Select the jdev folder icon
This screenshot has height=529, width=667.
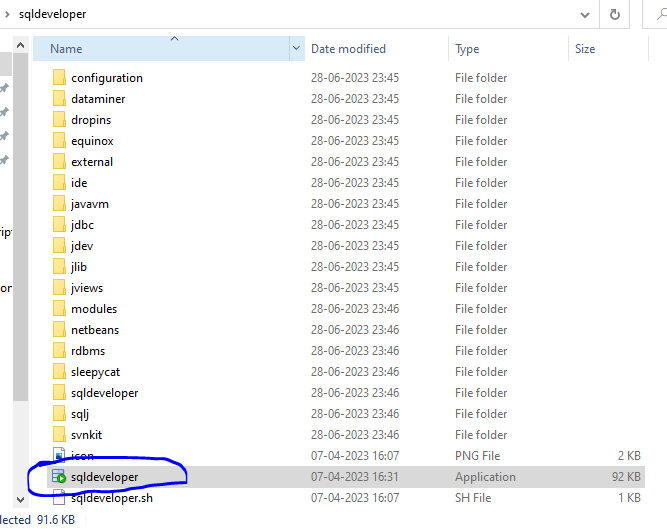pyautogui.click(x=59, y=246)
